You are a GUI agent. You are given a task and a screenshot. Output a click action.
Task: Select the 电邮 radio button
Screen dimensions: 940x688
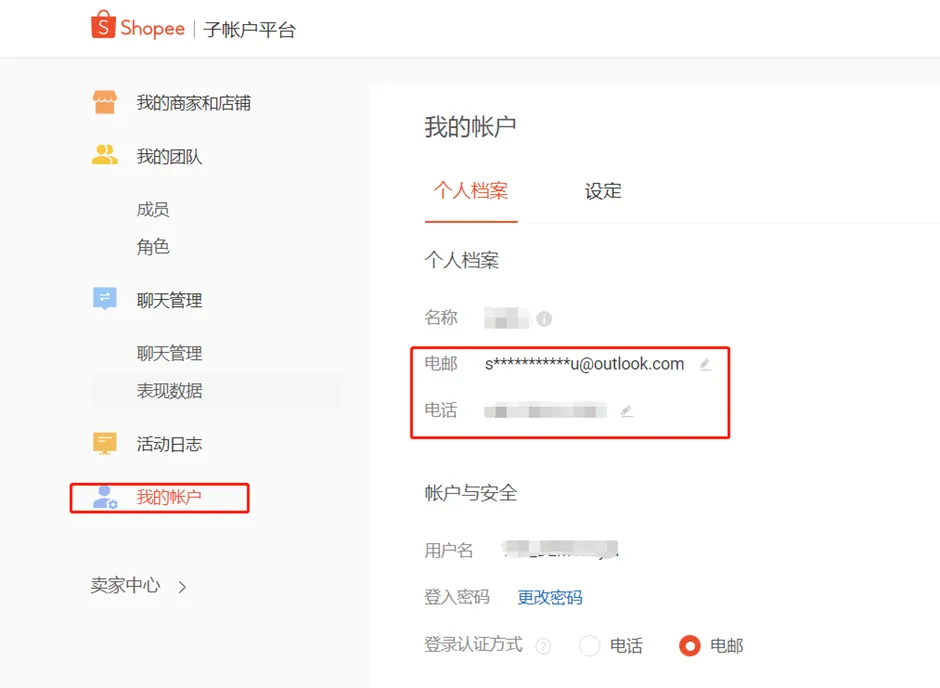point(689,646)
